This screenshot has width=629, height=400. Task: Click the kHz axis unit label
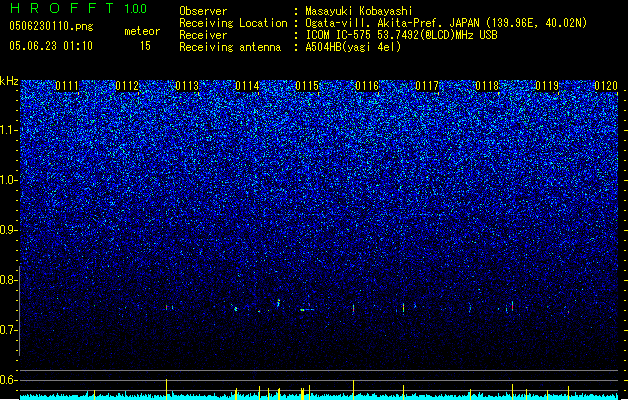[x=9, y=81]
